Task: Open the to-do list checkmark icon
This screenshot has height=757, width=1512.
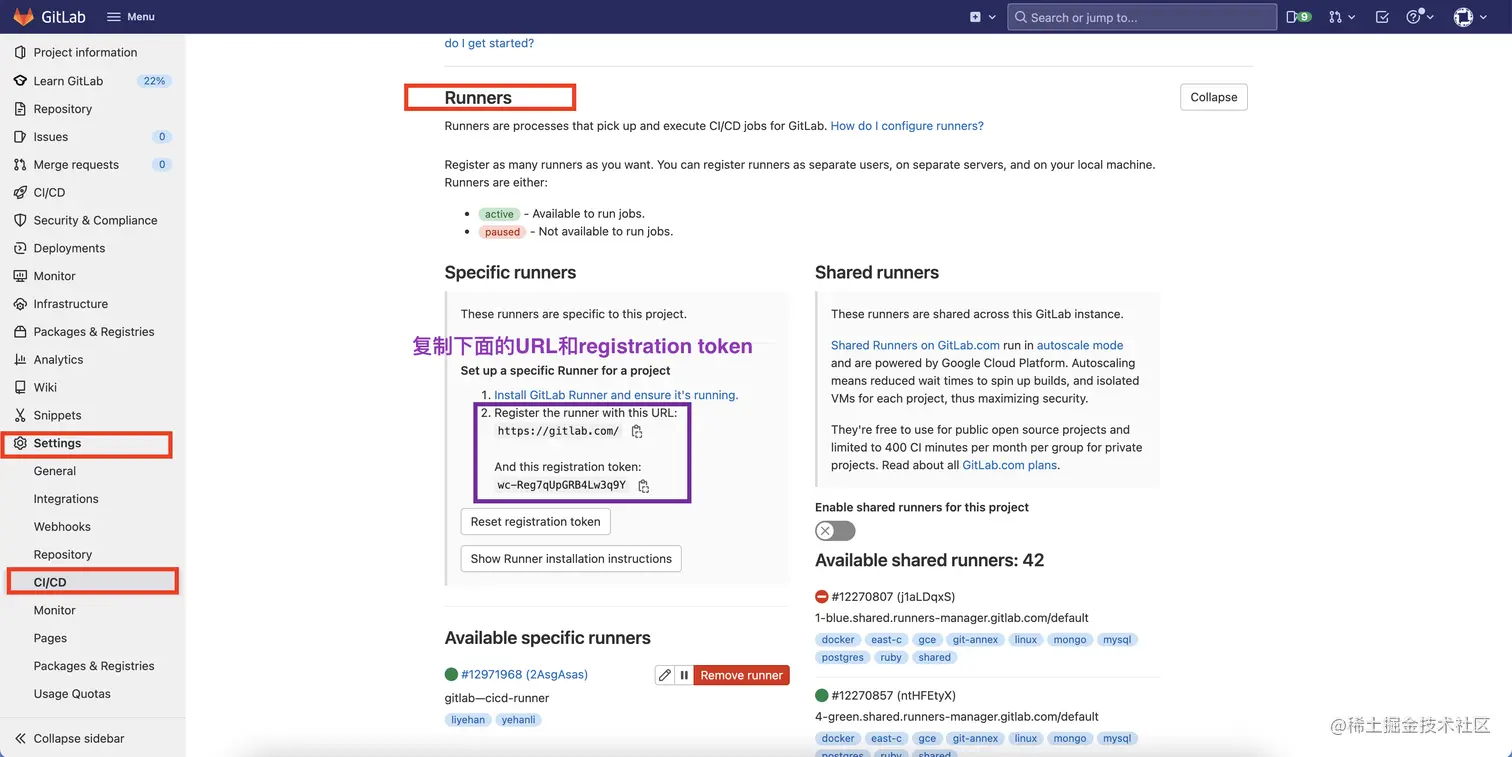Action: click(x=1382, y=17)
